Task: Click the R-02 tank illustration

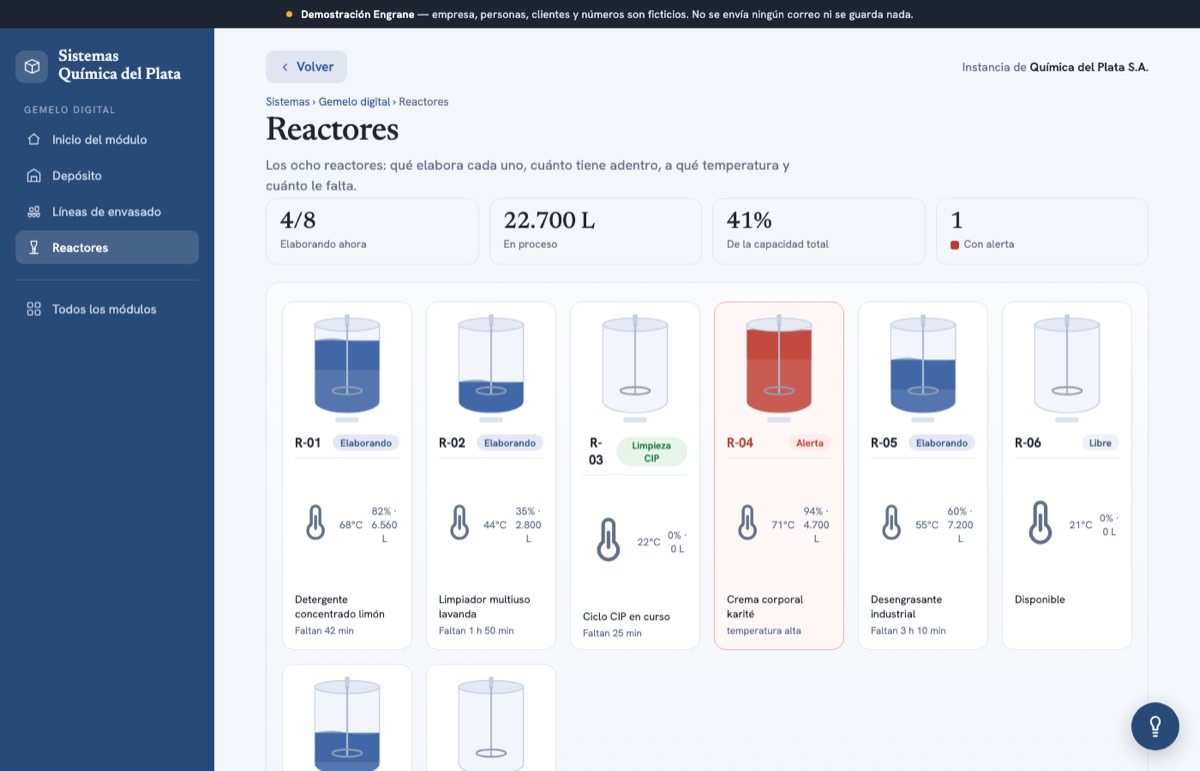Action: (491, 367)
